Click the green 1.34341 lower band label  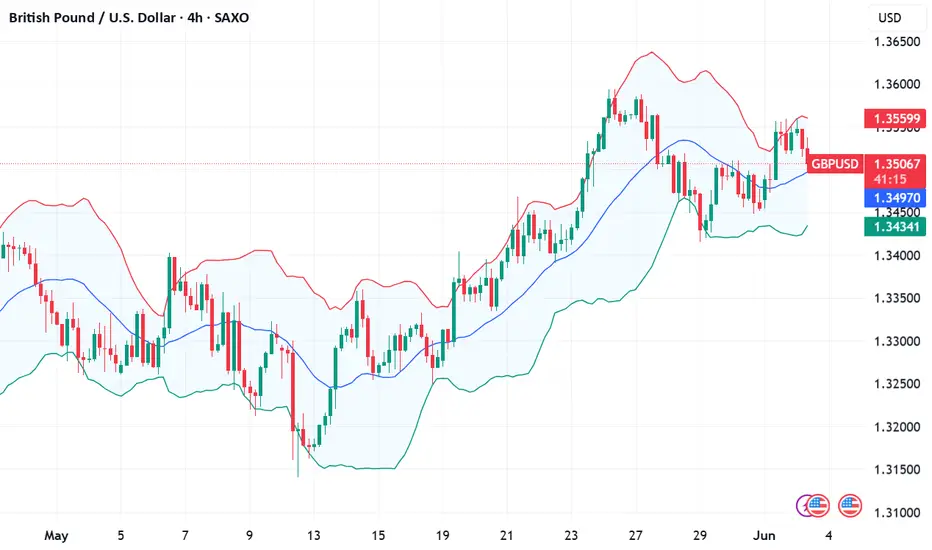[x=895, y=227]
